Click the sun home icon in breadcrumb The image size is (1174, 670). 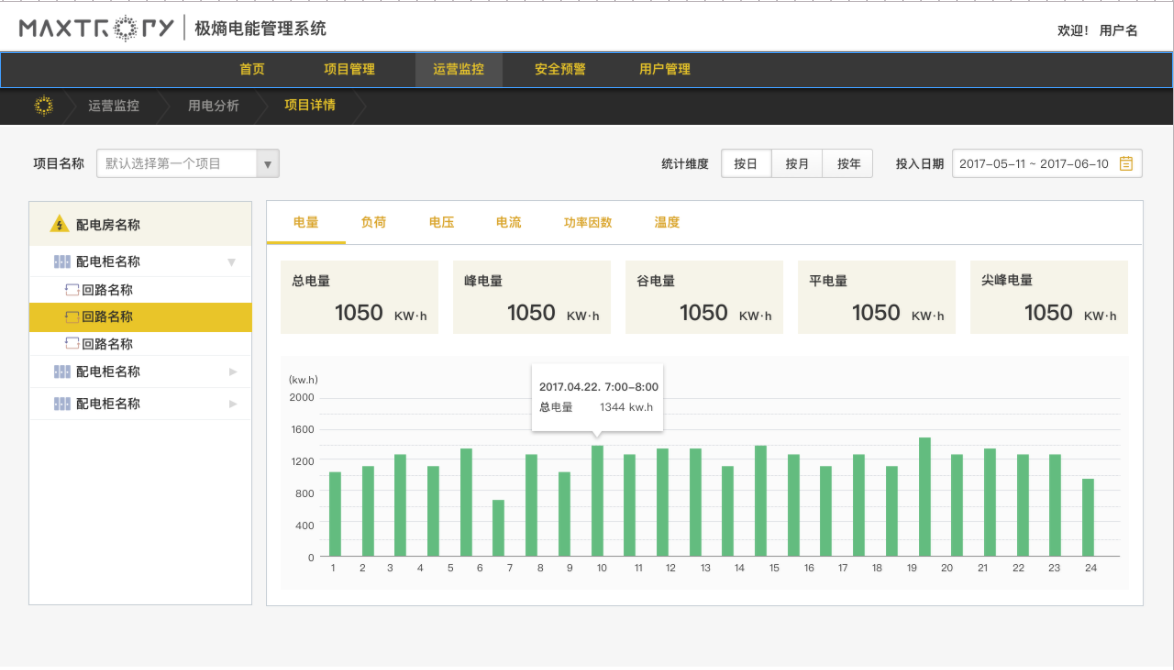tap(44, 106)
